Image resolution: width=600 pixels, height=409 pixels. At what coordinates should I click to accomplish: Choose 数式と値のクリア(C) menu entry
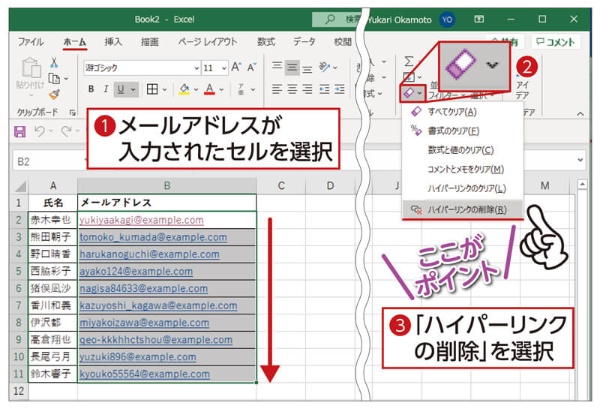click(x=462, y=150)
